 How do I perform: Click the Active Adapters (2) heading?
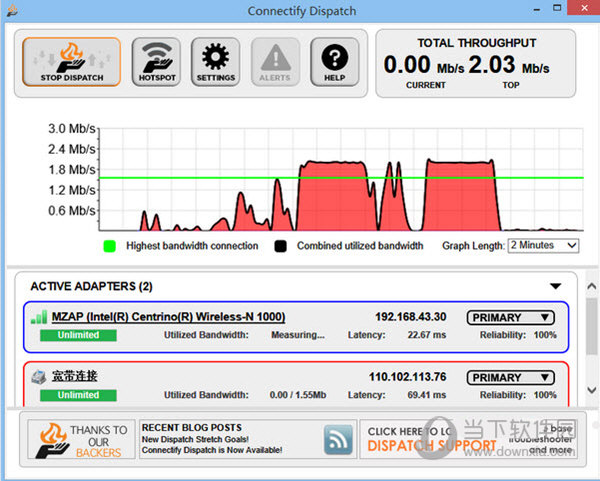91,286
